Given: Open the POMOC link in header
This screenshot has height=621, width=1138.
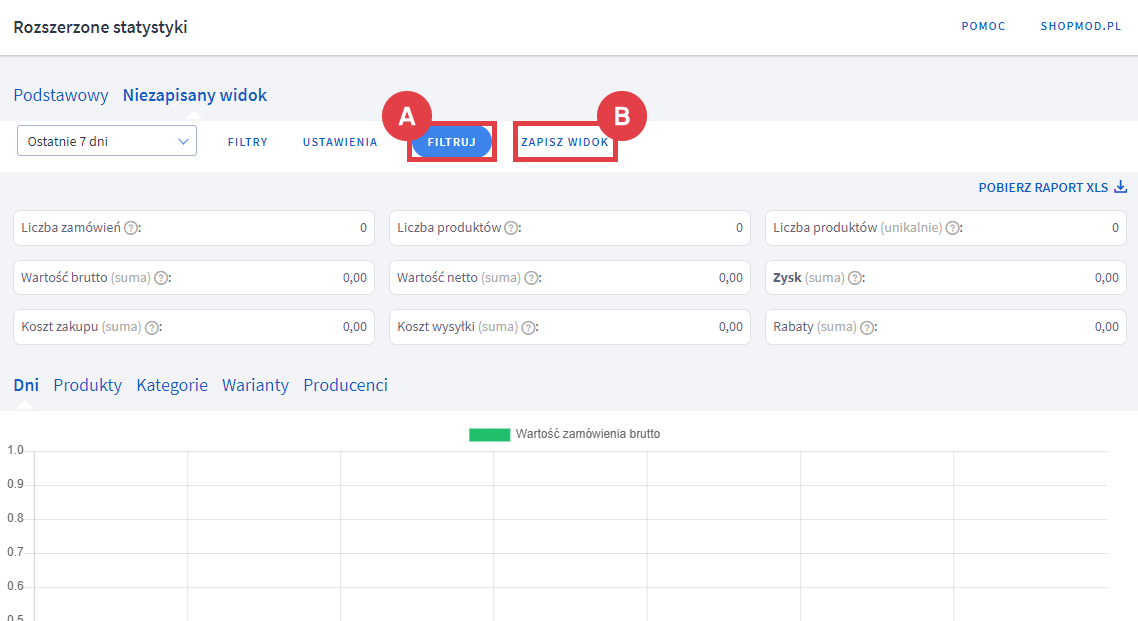Looking at the screenshot, I should (983, 27).
